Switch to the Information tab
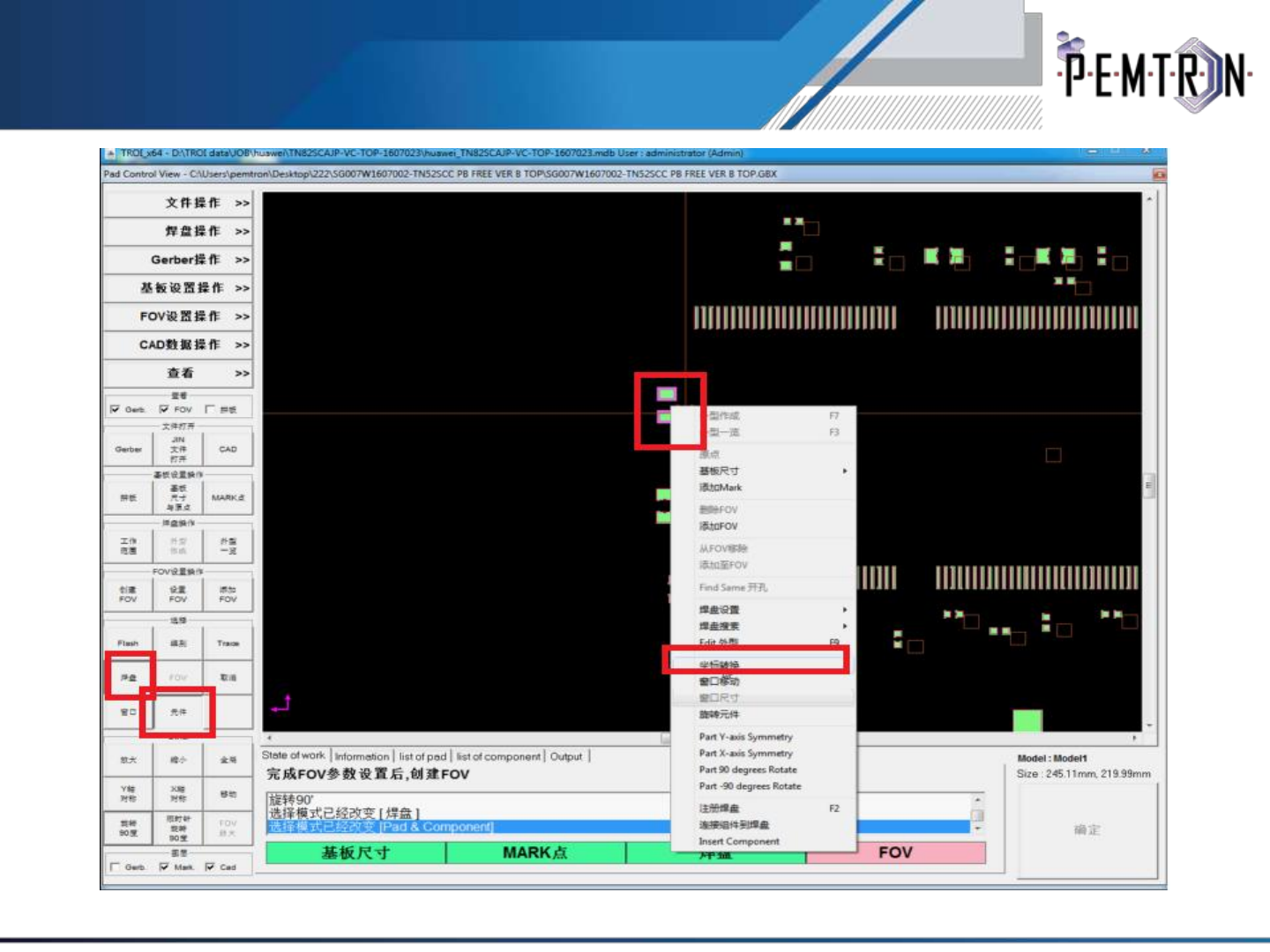The width and height of the screenshot is (1270, 952). (362, 756)
